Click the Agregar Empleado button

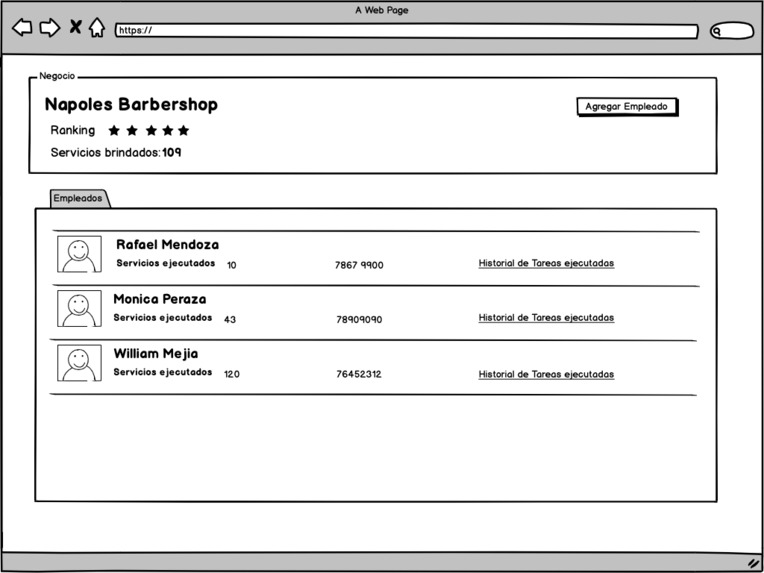pyautogui.click(x=627, y=107)
